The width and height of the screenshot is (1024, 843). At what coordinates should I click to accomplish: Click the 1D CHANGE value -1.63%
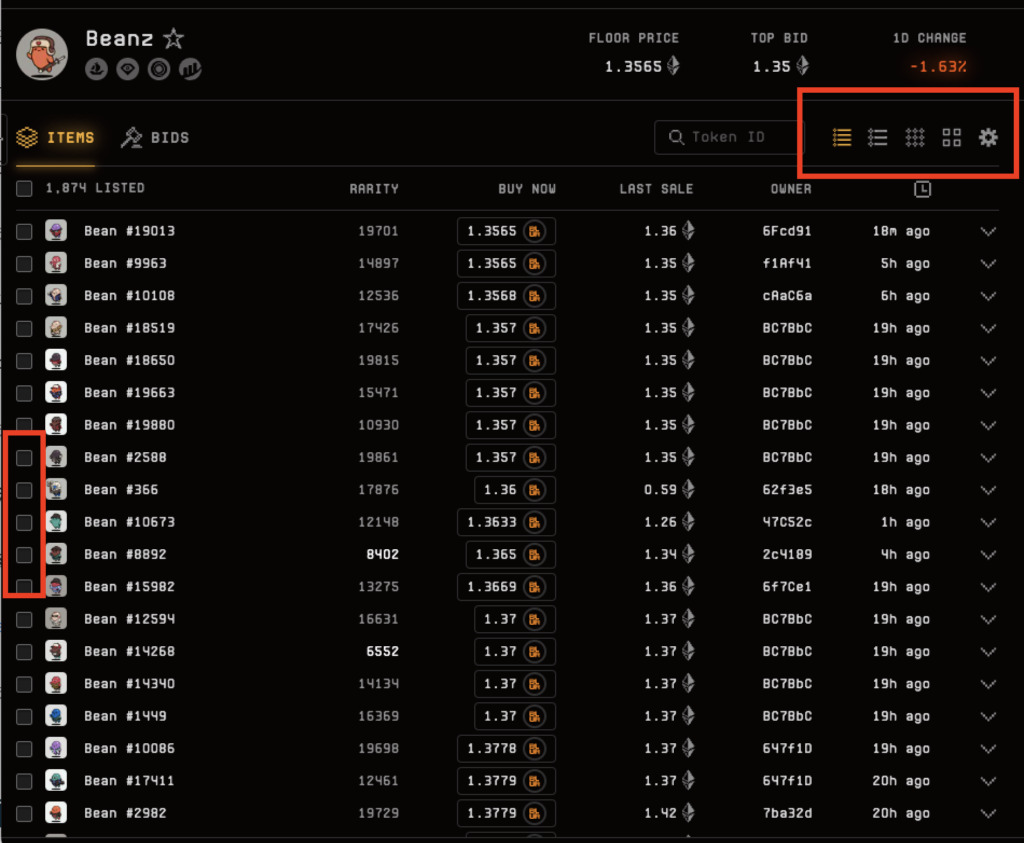pyautogui.click(x=938, y=67)
